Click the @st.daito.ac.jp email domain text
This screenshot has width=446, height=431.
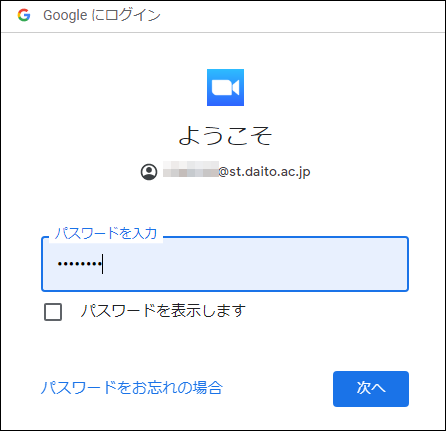264,172
